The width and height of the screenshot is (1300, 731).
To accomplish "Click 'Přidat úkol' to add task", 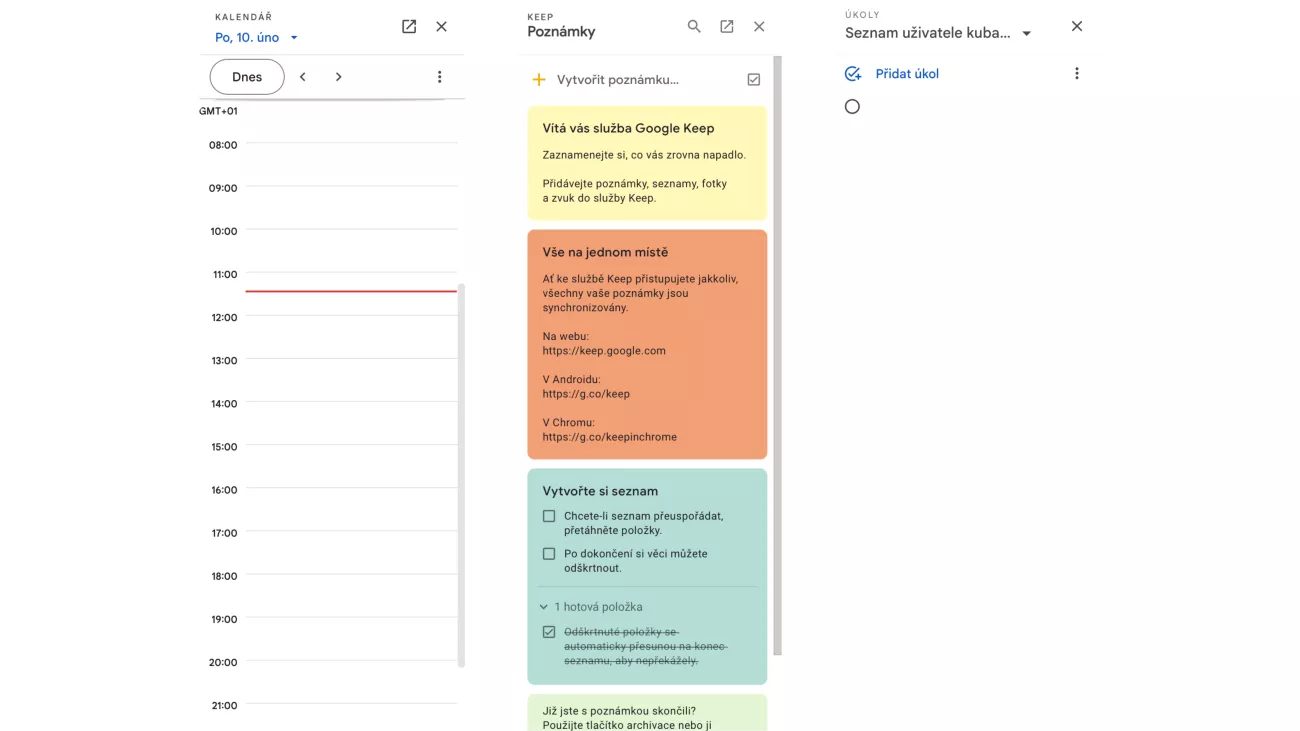I will (x=906, y=74).
